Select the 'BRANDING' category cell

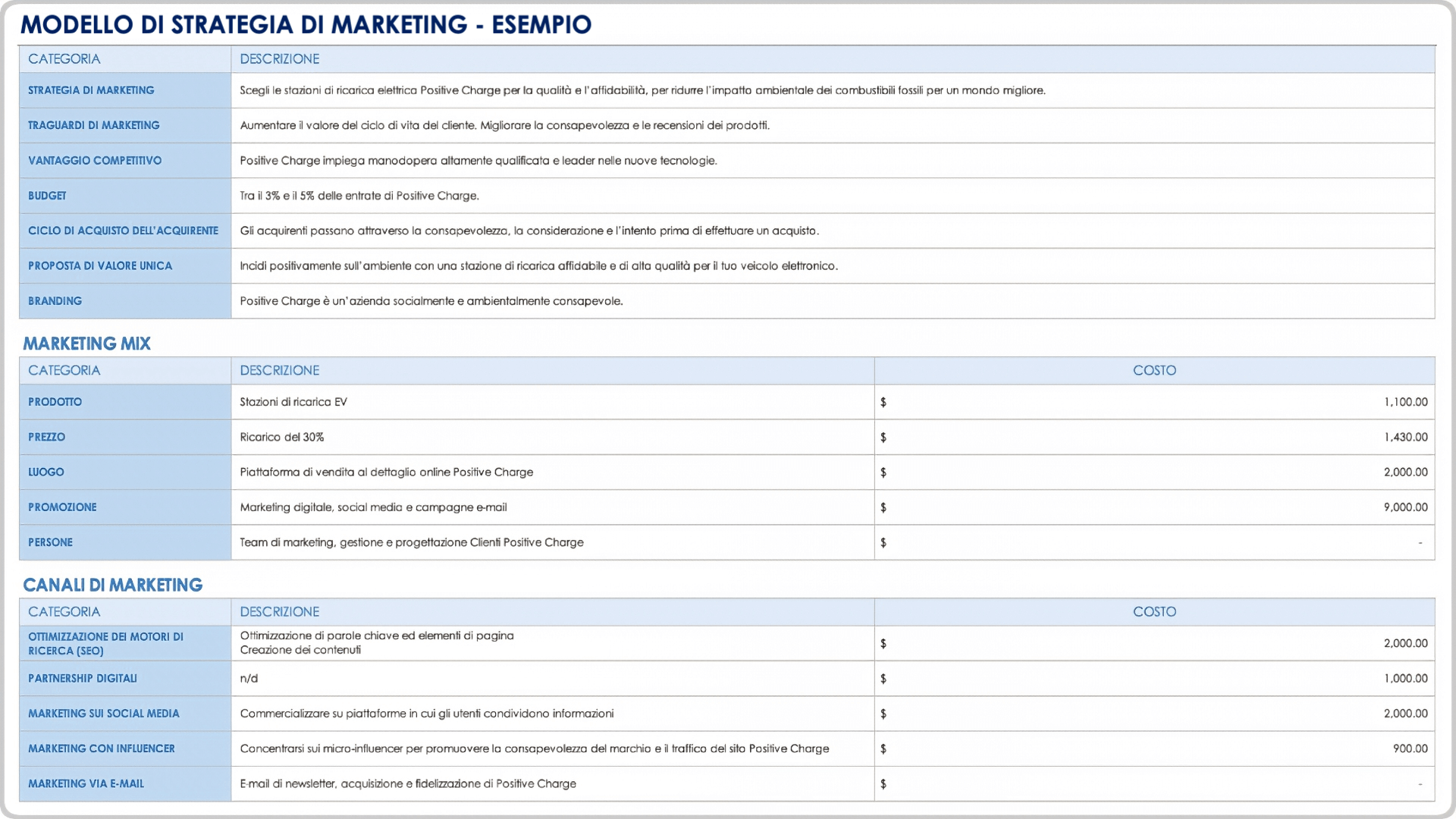click(x=125, y=301)
